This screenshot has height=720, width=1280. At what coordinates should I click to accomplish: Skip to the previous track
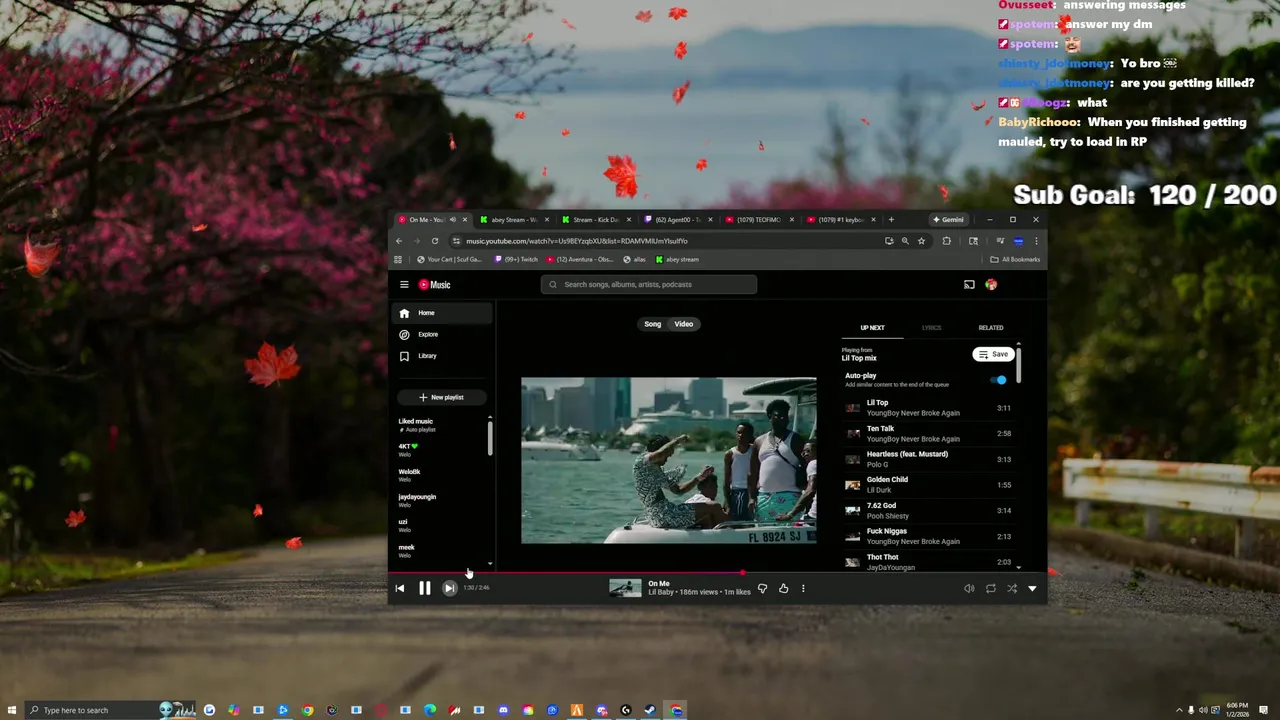[x=400, y=588]
